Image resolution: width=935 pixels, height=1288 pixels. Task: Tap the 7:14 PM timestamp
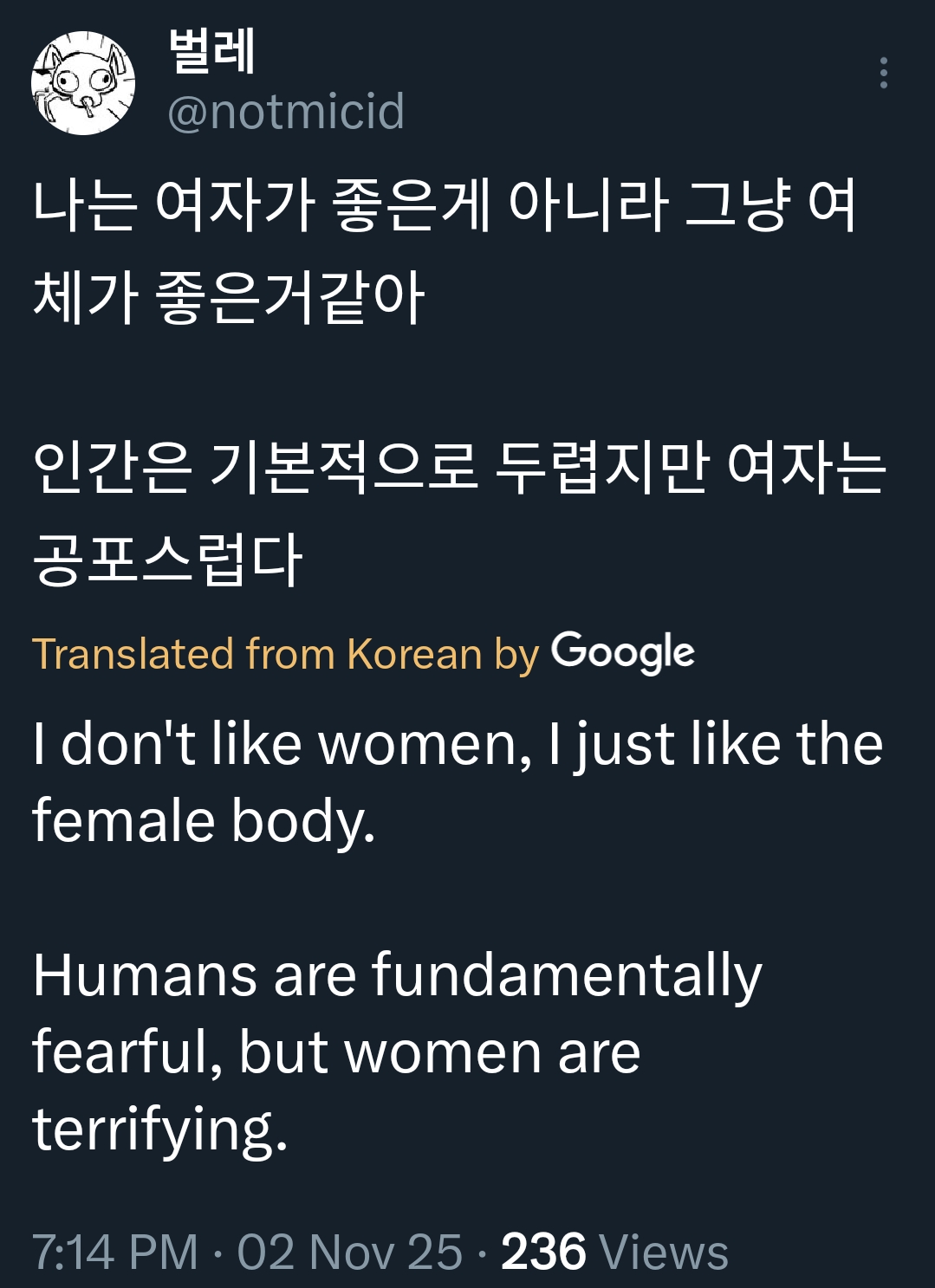pos(115,1252)
